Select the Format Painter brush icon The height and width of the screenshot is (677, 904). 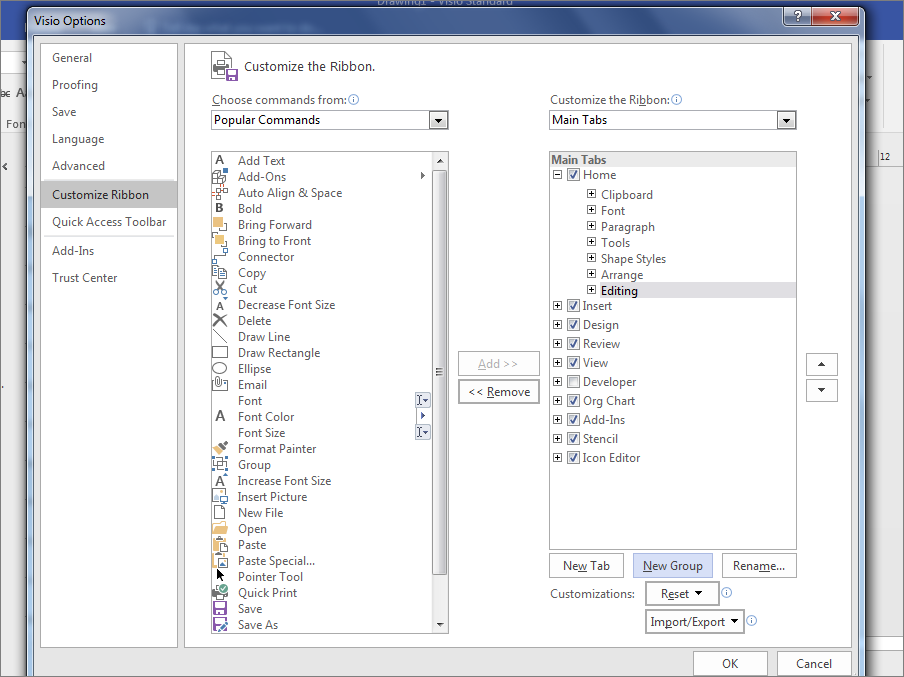(x=220, y=449)
